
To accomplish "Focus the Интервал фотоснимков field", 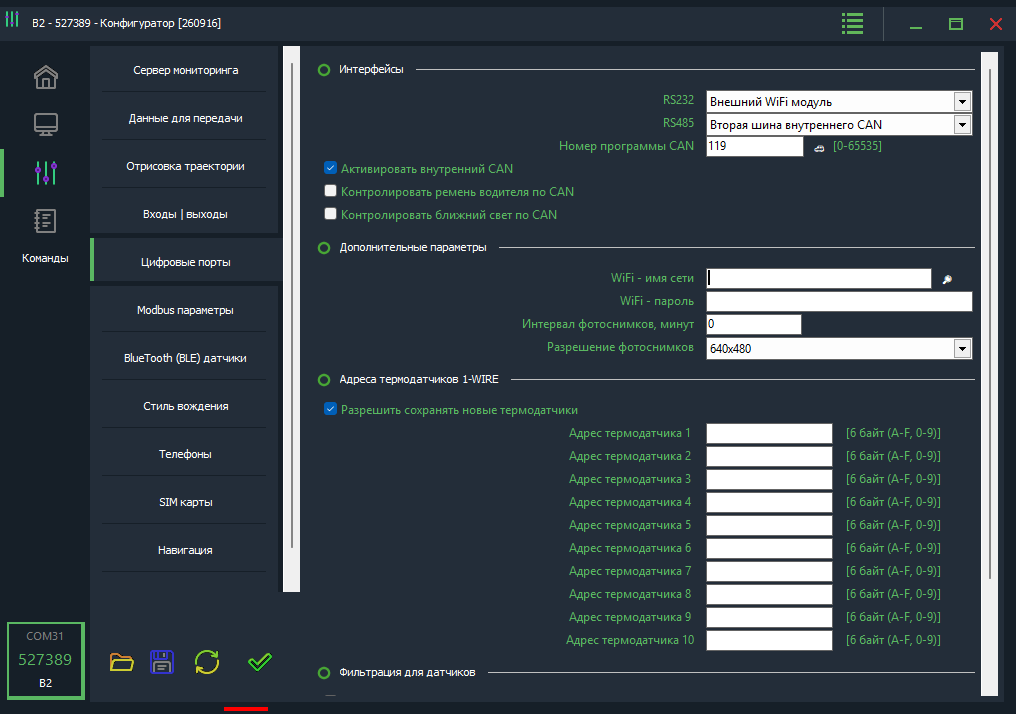I will [x=754, y=324].
